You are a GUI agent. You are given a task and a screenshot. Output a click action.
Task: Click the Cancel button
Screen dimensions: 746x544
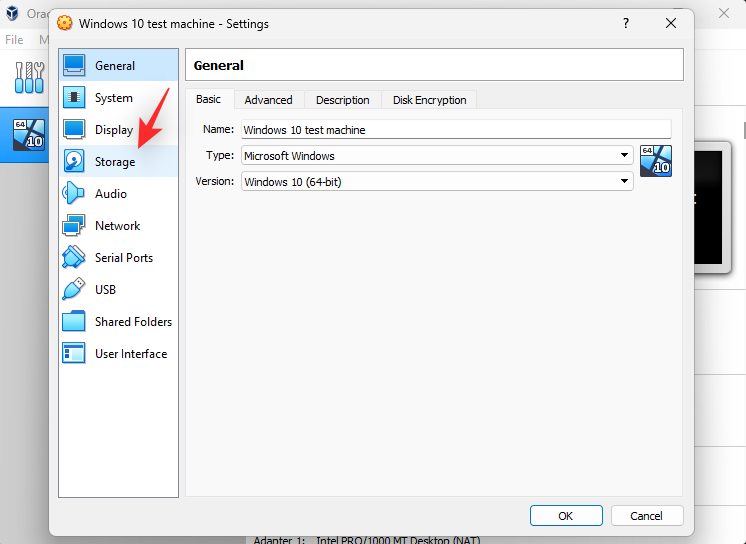point(647,516)
